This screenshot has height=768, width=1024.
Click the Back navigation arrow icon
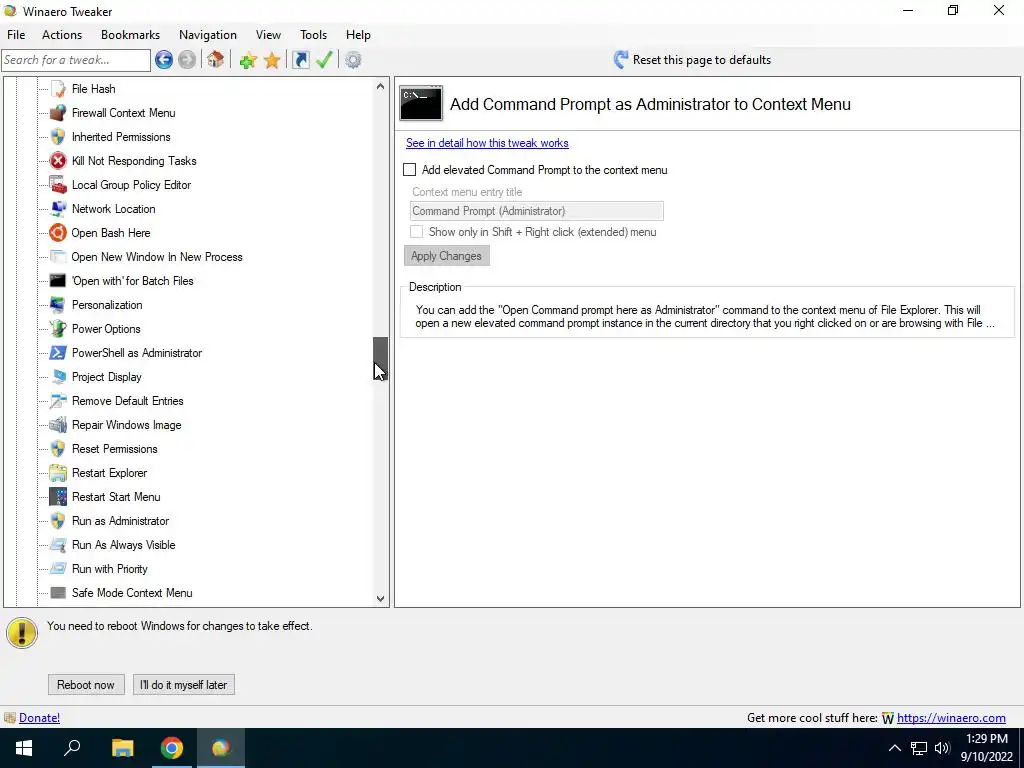[164, 60]
